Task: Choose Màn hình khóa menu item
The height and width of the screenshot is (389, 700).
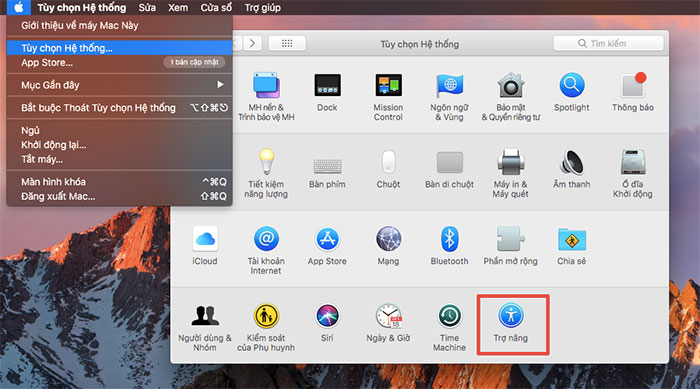Action: click(120, 182)
